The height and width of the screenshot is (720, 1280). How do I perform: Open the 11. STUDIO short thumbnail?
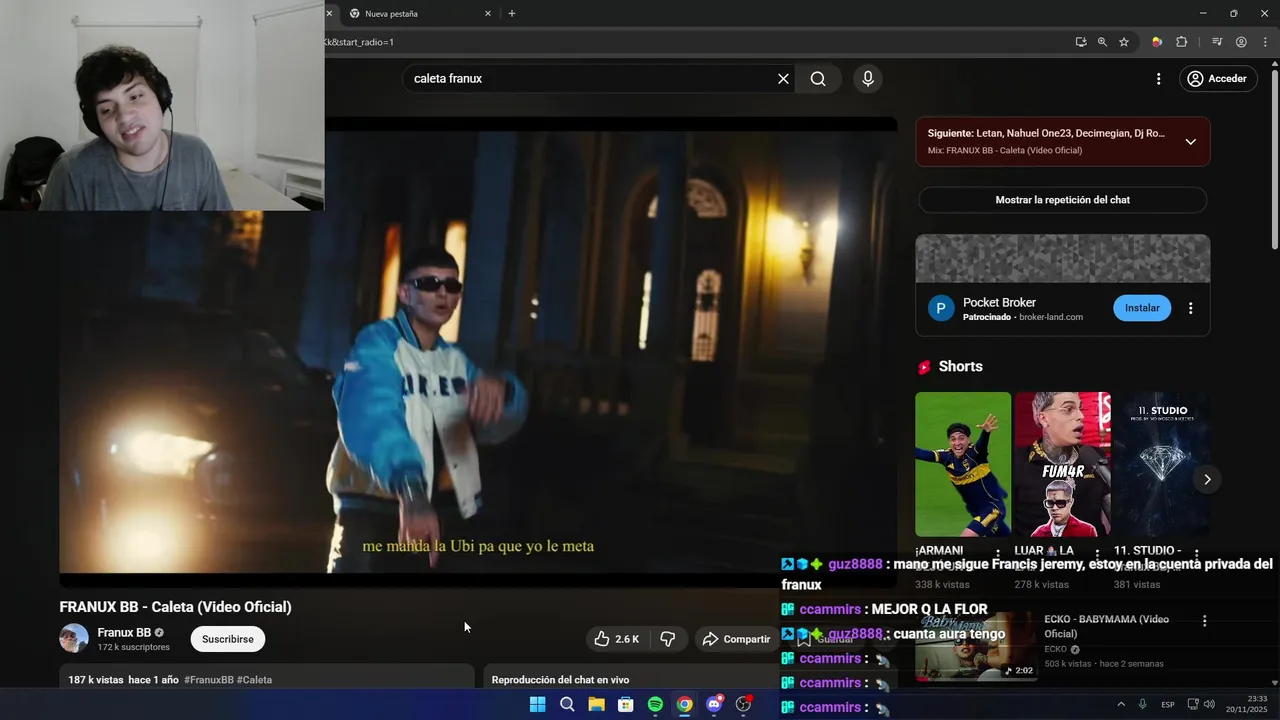(1162, 464)
